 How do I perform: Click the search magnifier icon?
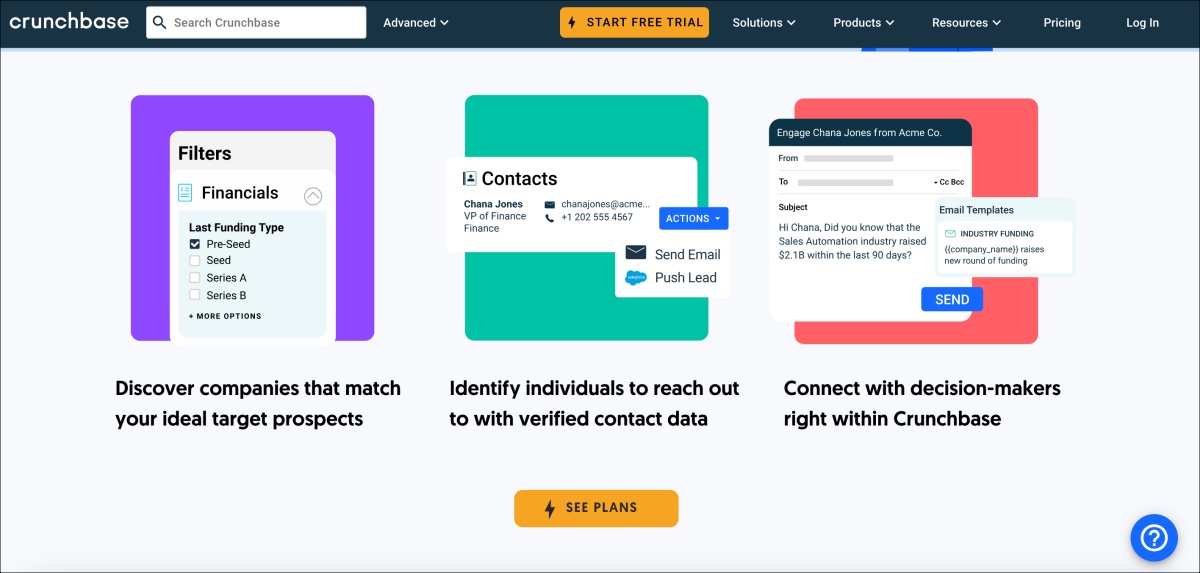click(160, 22)
